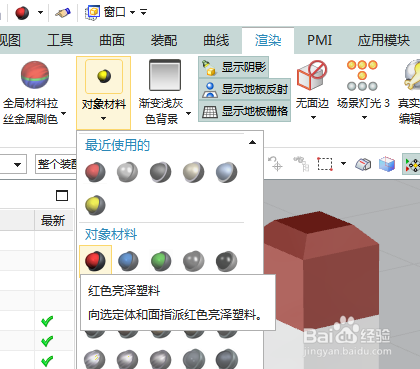Screen dimensions: 420x369
Task: Apply 红色亮泽塑料 red glossy plastic material
Action: point(95,261)
